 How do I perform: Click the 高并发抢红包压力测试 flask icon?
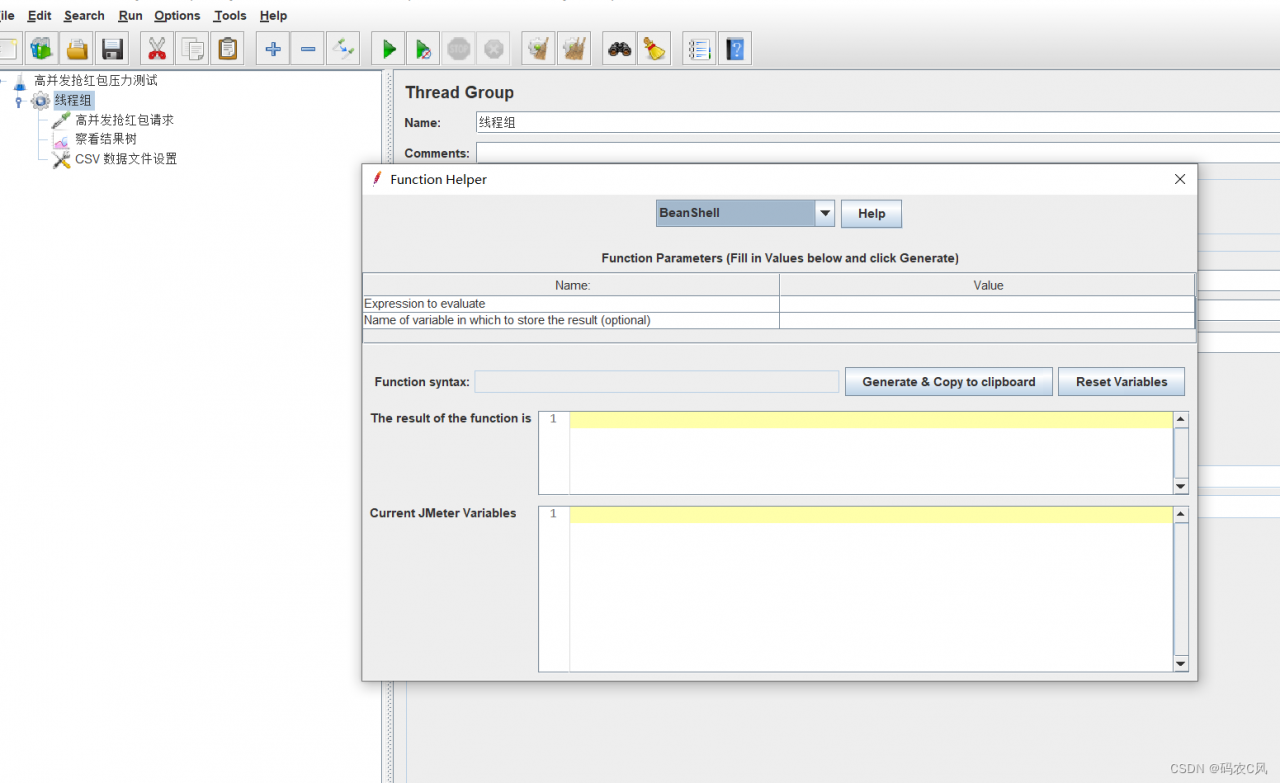[20, 81]
